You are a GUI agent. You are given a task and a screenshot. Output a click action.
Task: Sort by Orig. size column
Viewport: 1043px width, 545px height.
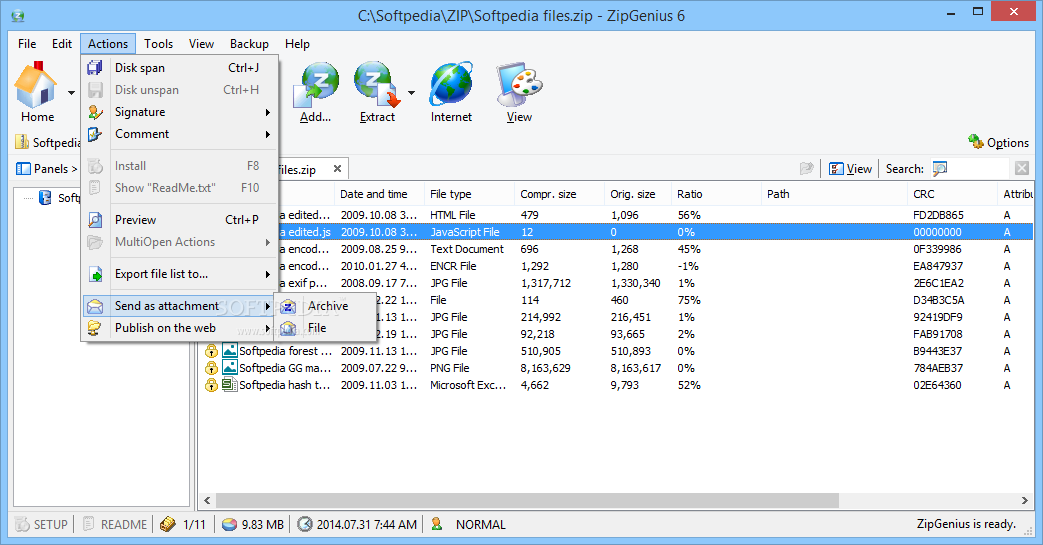637,194
